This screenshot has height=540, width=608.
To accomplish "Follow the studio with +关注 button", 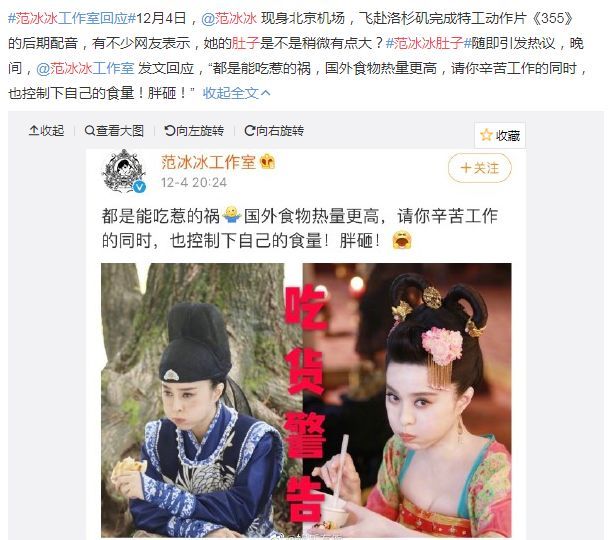I will [x=480, y=168].
